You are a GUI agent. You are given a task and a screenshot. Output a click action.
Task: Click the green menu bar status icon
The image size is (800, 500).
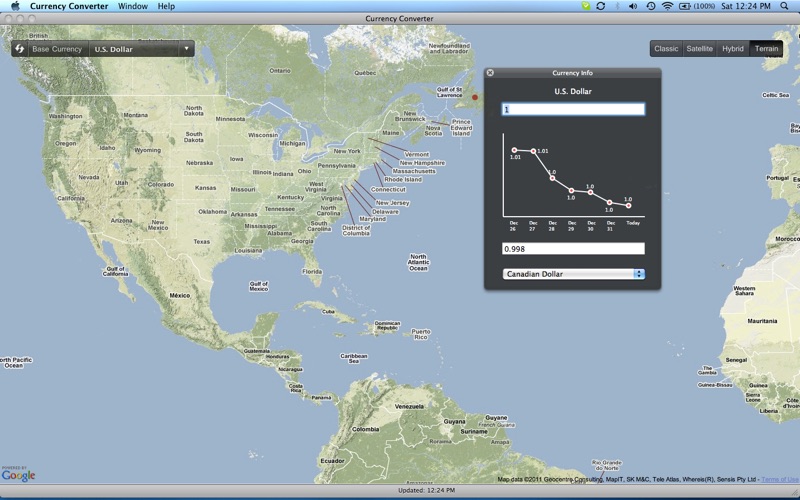point(586,6)
